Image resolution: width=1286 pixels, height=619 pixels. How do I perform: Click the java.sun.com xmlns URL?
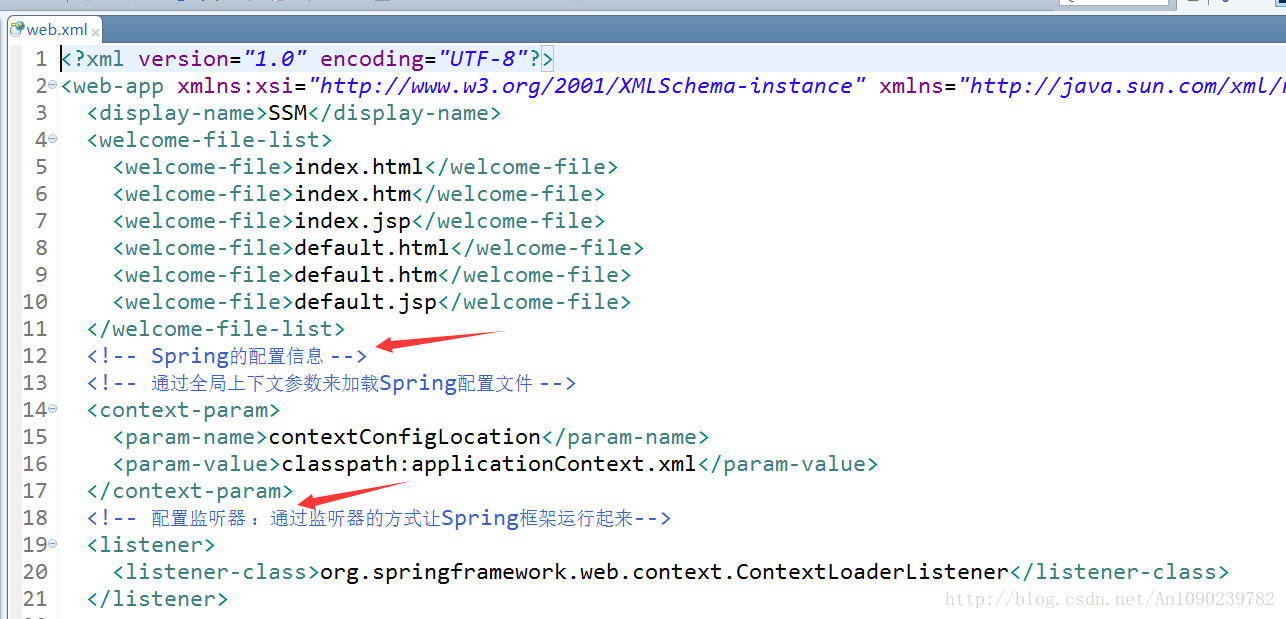point(1122,86)
